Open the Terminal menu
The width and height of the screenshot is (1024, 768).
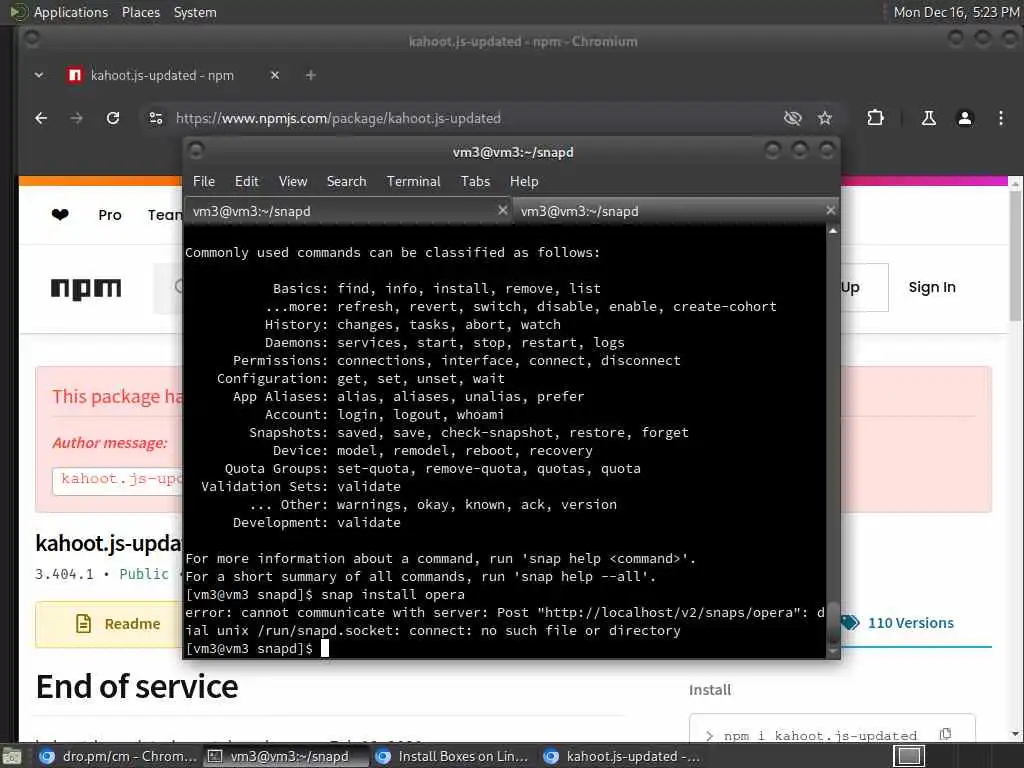click(413, 182)
